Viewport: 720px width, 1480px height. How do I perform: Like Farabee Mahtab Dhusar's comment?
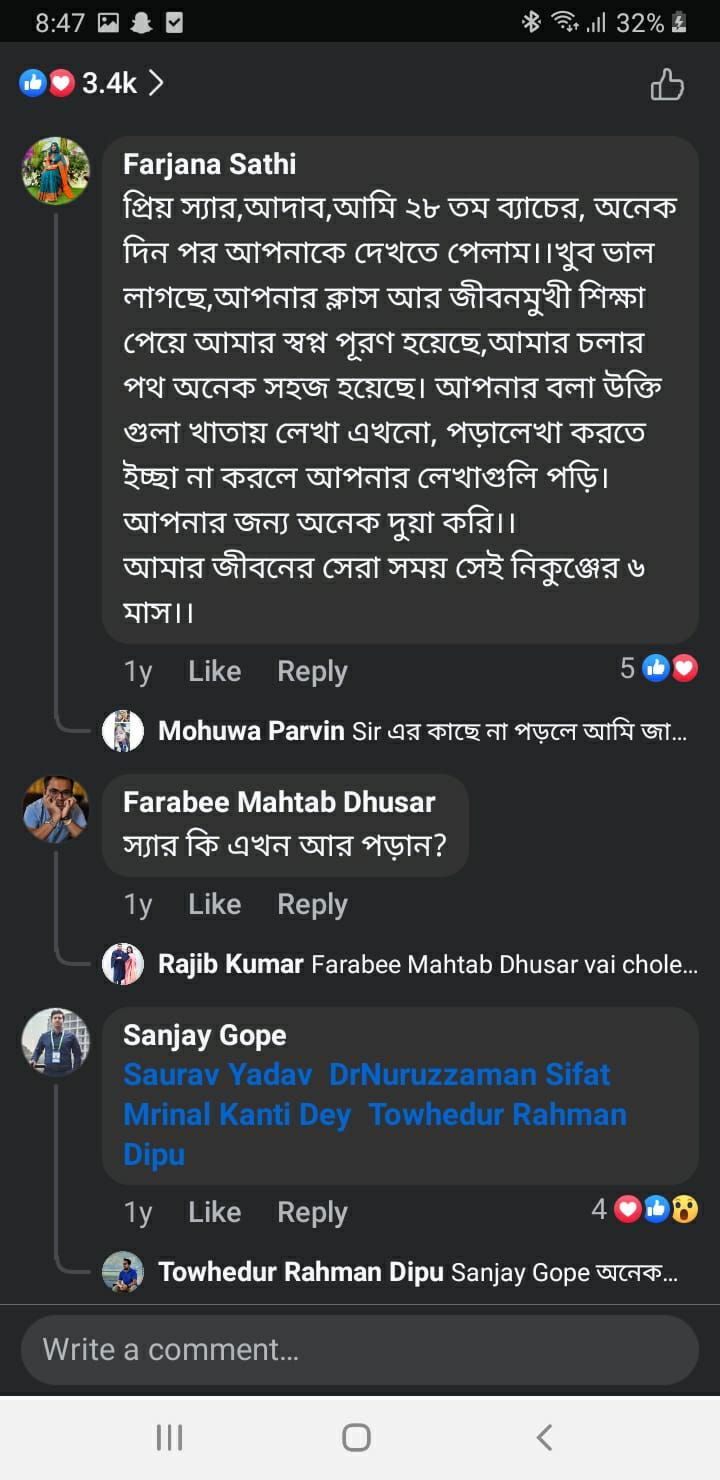coord(214,904)
